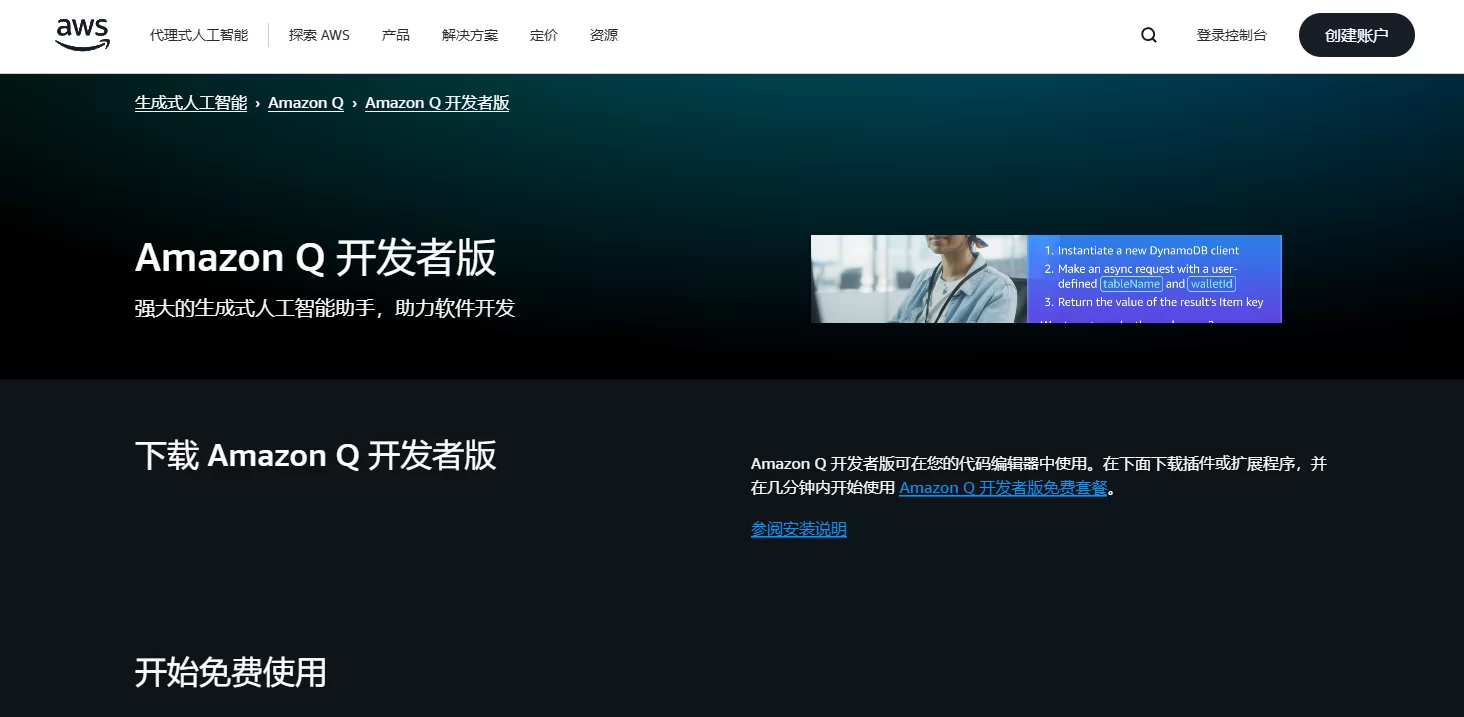The height and width of the screenshot is (717, 1464).
Task: Click the 强大的生成式人工智能助手 subtitle text
Action: 324,308
